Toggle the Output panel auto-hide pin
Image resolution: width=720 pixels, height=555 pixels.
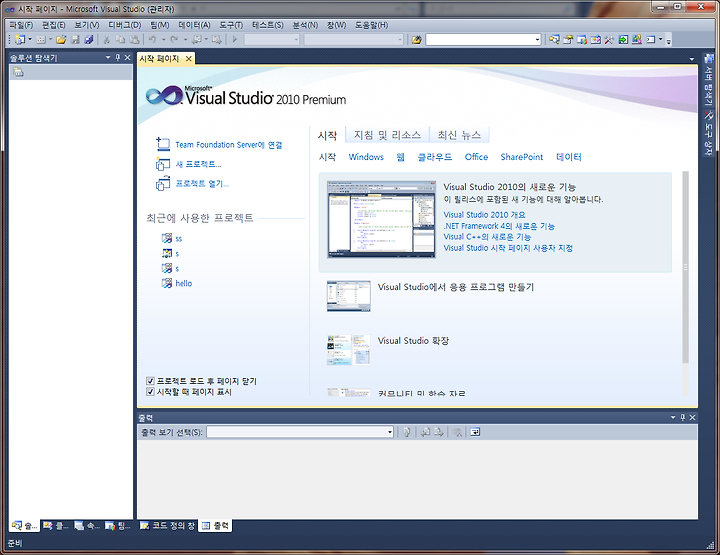click(x=682, y=417)
